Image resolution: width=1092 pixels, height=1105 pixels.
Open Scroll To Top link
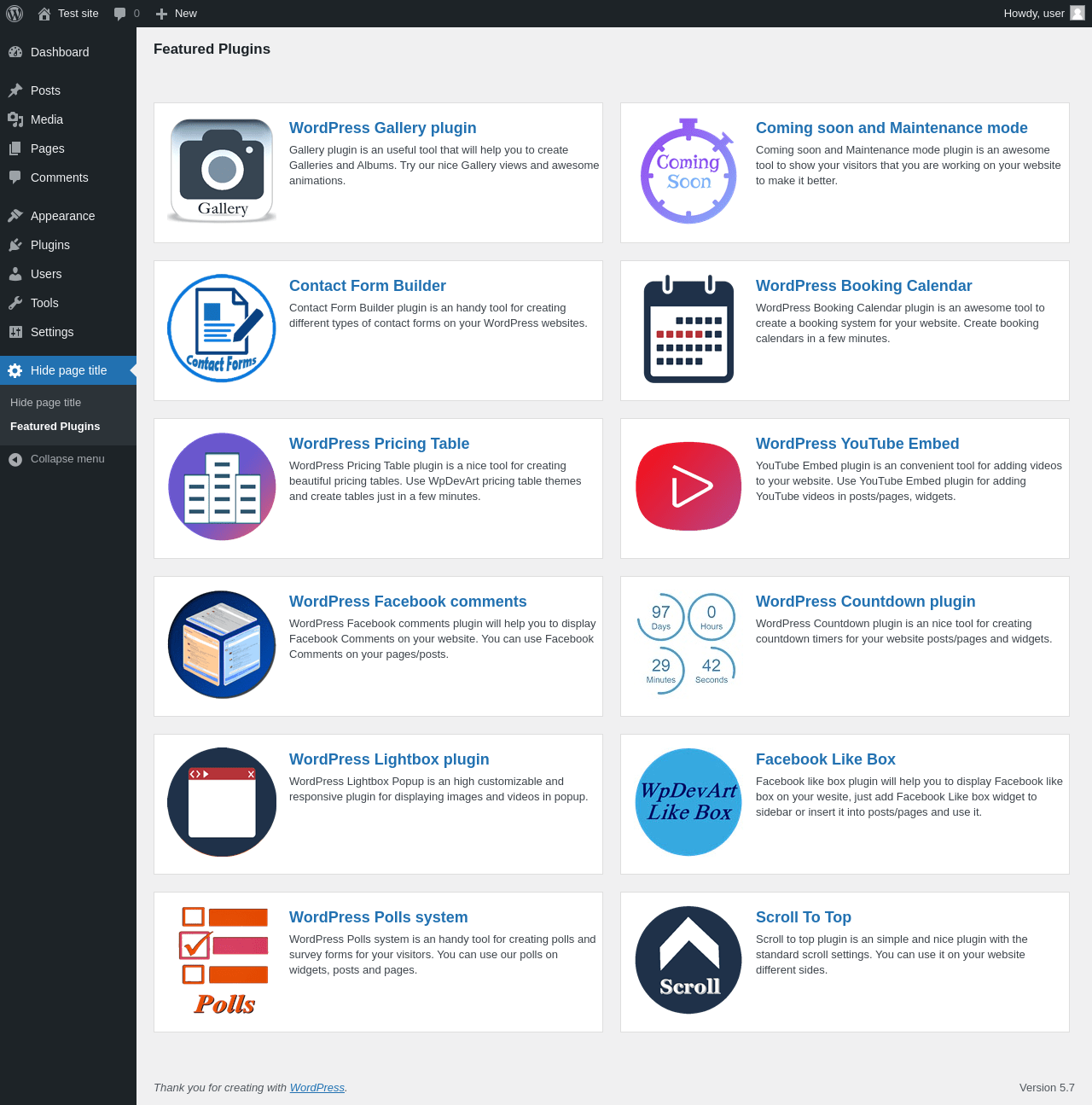coord(804,917)
